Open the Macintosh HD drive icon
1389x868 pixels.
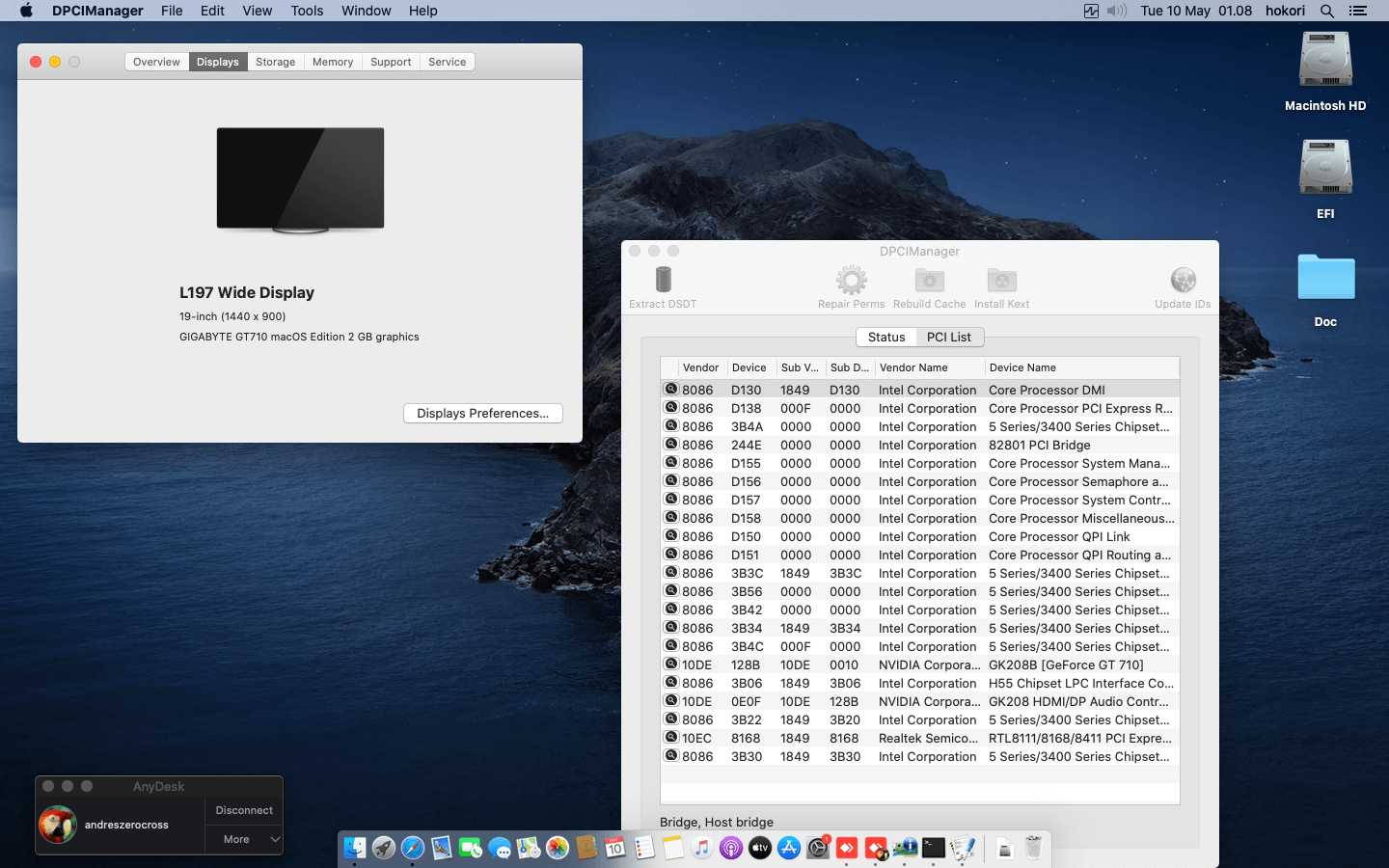[1325, 62]
